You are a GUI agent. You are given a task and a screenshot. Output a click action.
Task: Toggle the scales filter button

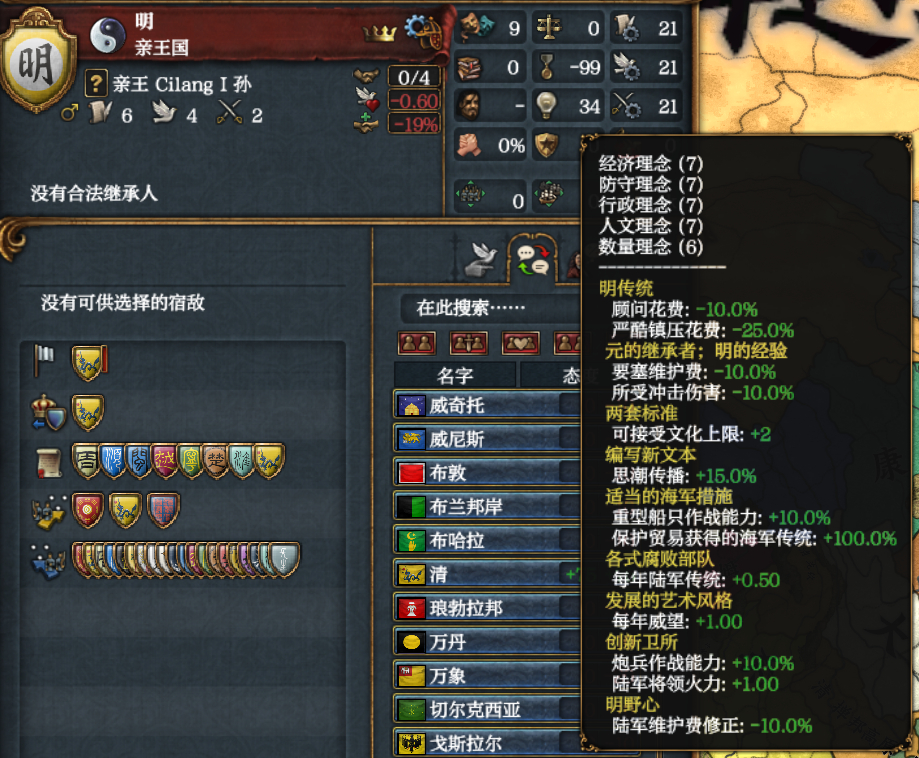pyautogui.click(x=468, y=343)
